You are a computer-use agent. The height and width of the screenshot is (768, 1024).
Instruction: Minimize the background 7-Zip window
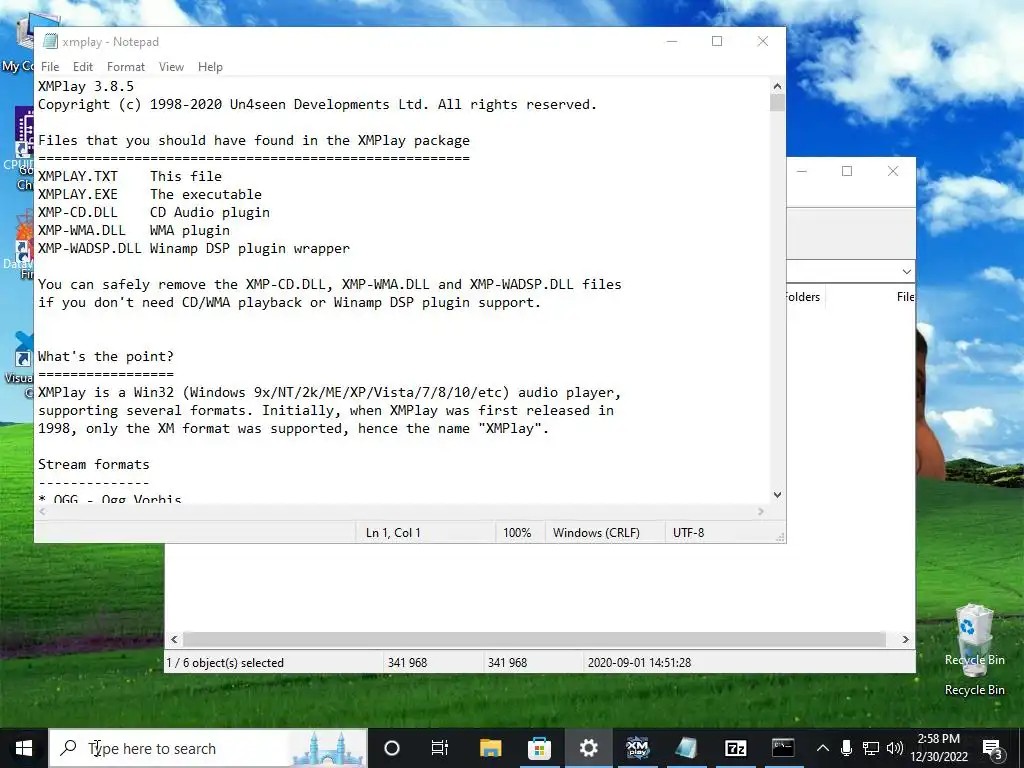tap(802, 171)
